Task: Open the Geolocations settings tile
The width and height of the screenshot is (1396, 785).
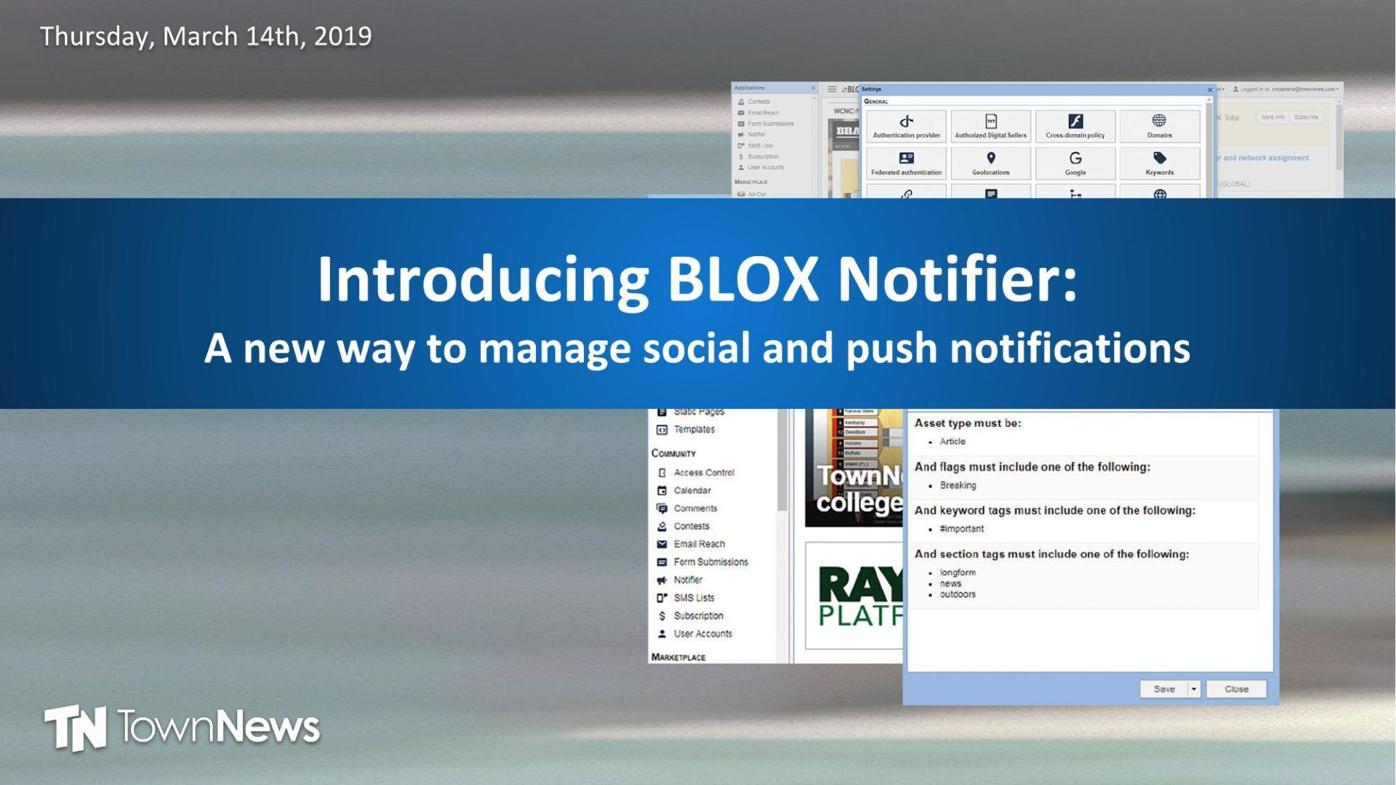Action: click(990, 163)
